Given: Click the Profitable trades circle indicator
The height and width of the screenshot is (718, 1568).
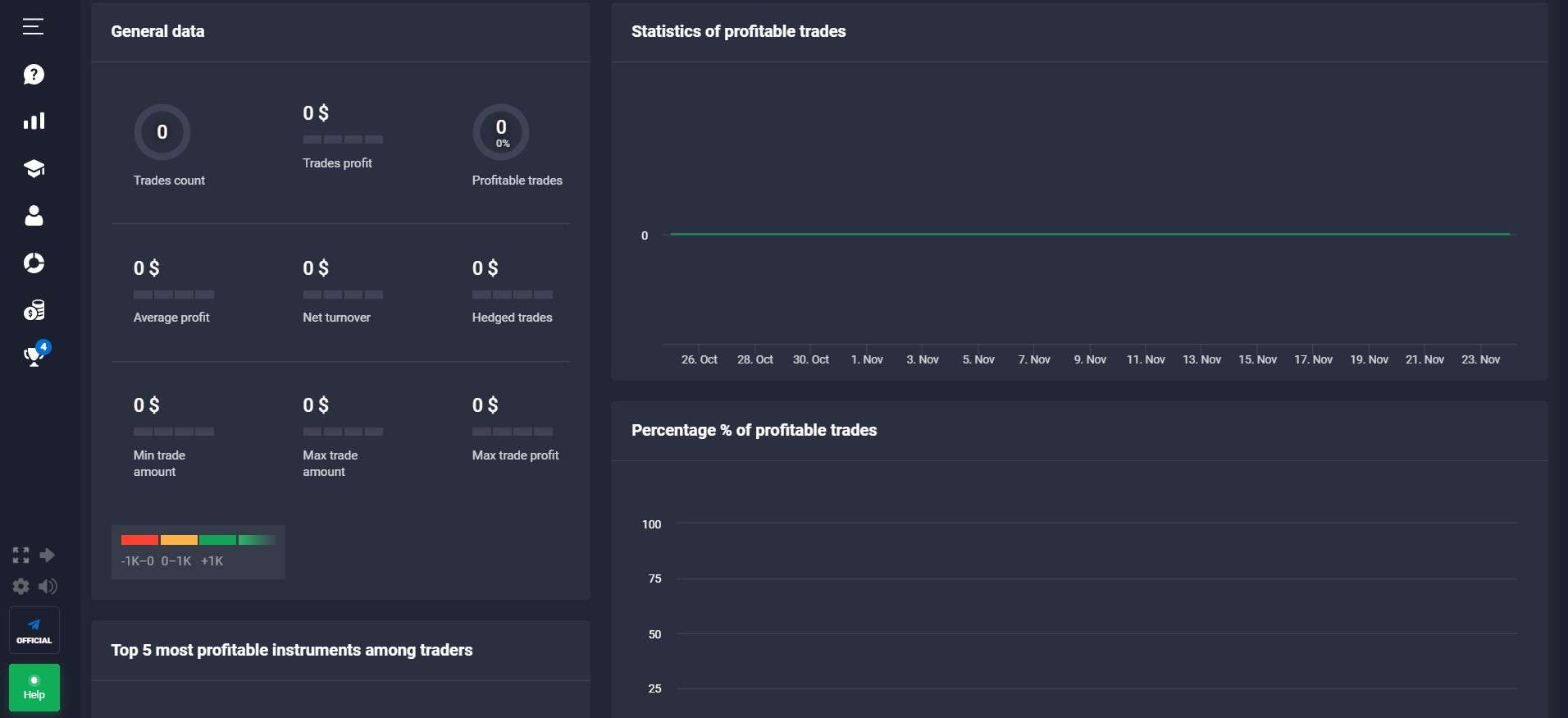Looking at the screenshot, I should pos(501,132).
